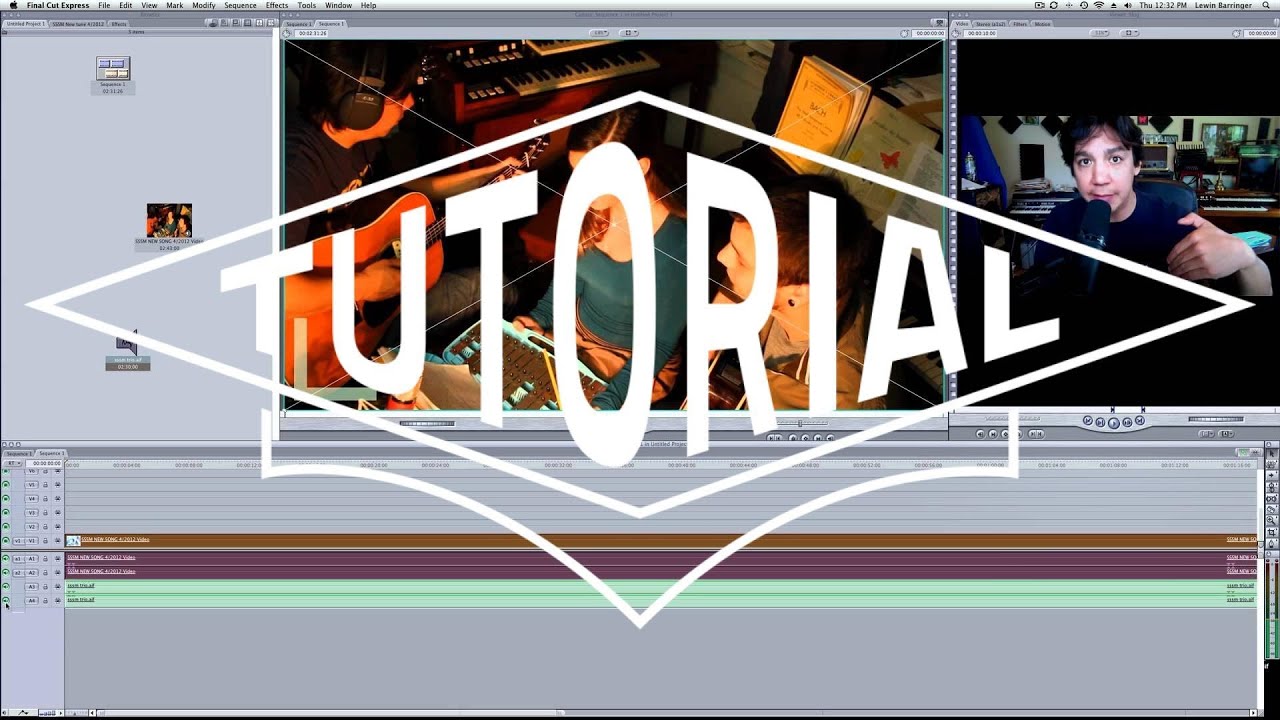Switch to the Stereo (a1a2) tab
This screenshot has width=1280, height=720.
990,24
